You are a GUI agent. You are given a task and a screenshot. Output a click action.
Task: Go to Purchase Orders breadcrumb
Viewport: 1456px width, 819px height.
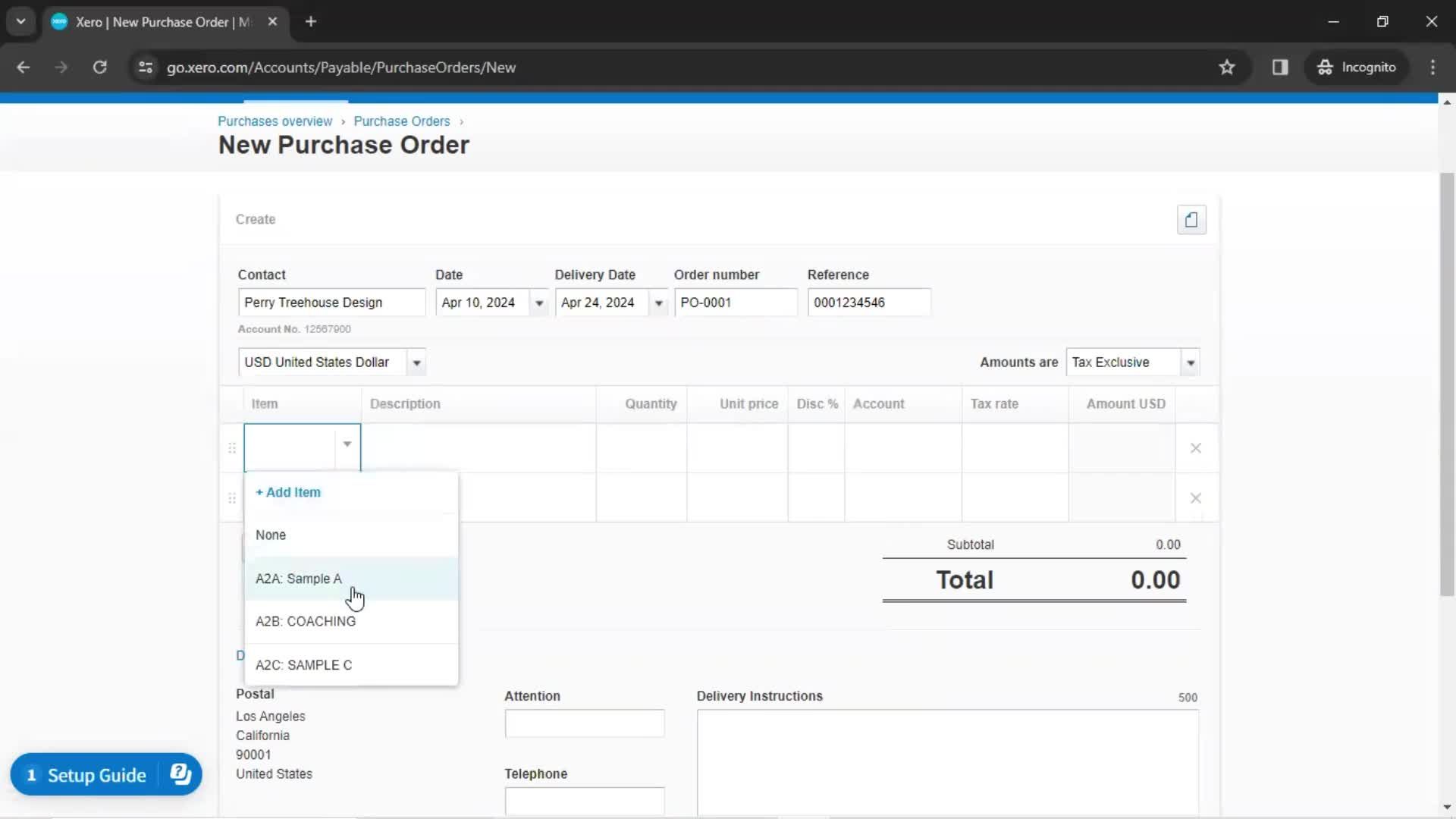(x=401, y=121)
